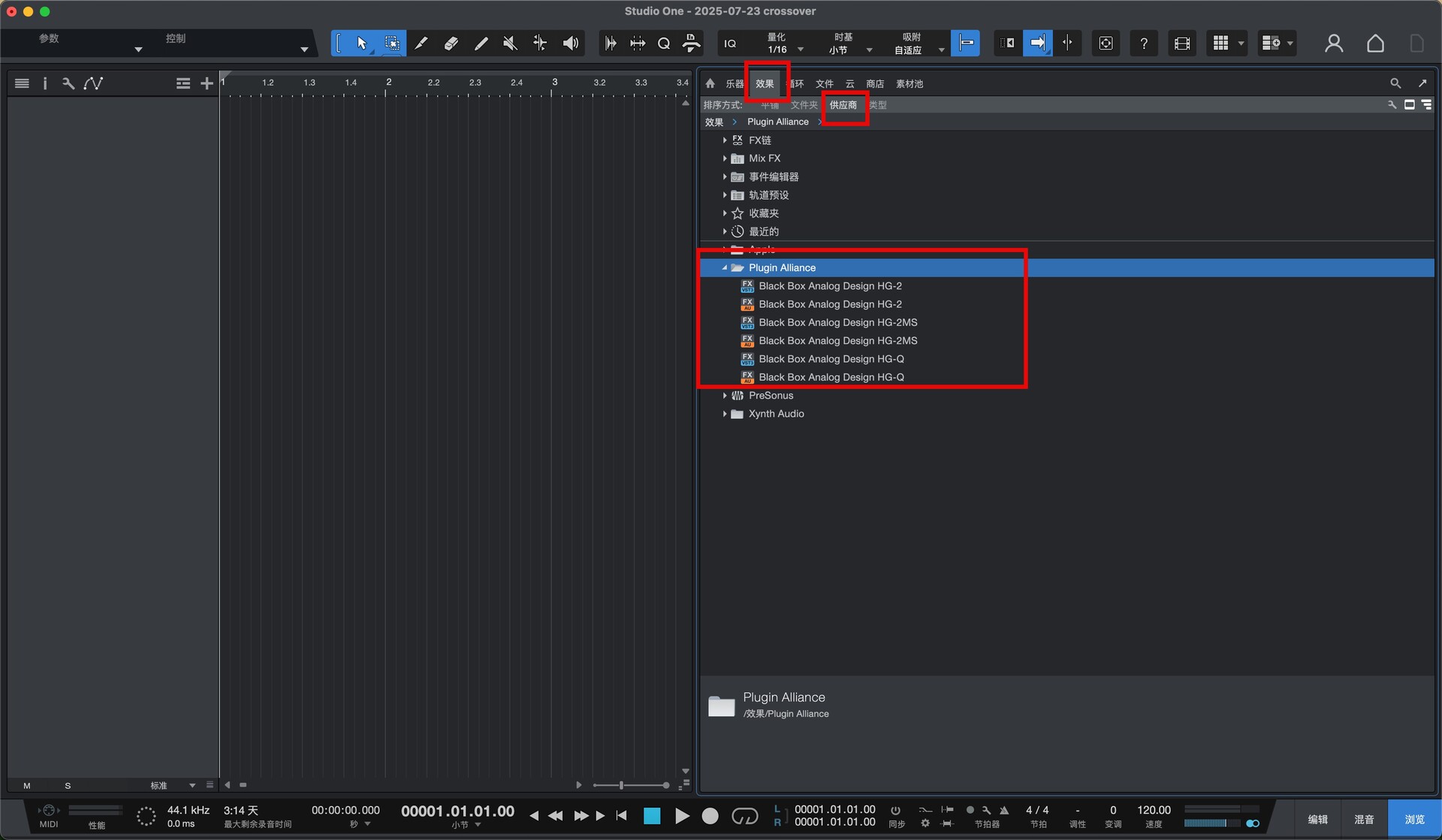Open the video player icon

1182,44
